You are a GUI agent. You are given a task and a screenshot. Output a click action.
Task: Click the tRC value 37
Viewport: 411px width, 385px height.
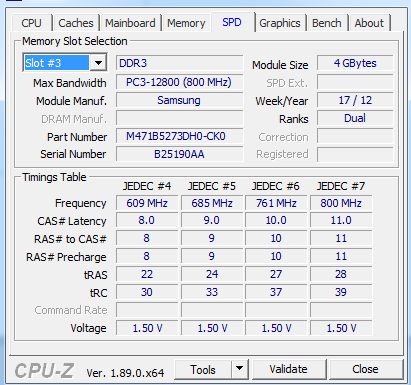click(x=276, y=292)
